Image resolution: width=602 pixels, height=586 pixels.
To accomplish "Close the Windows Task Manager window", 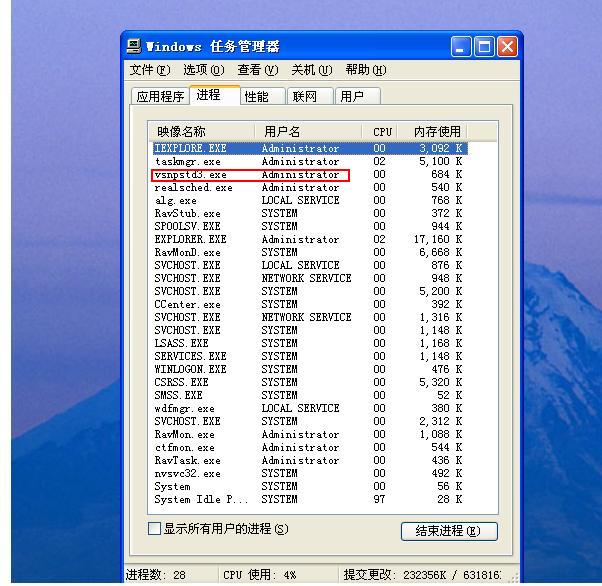I will (507, 47).
